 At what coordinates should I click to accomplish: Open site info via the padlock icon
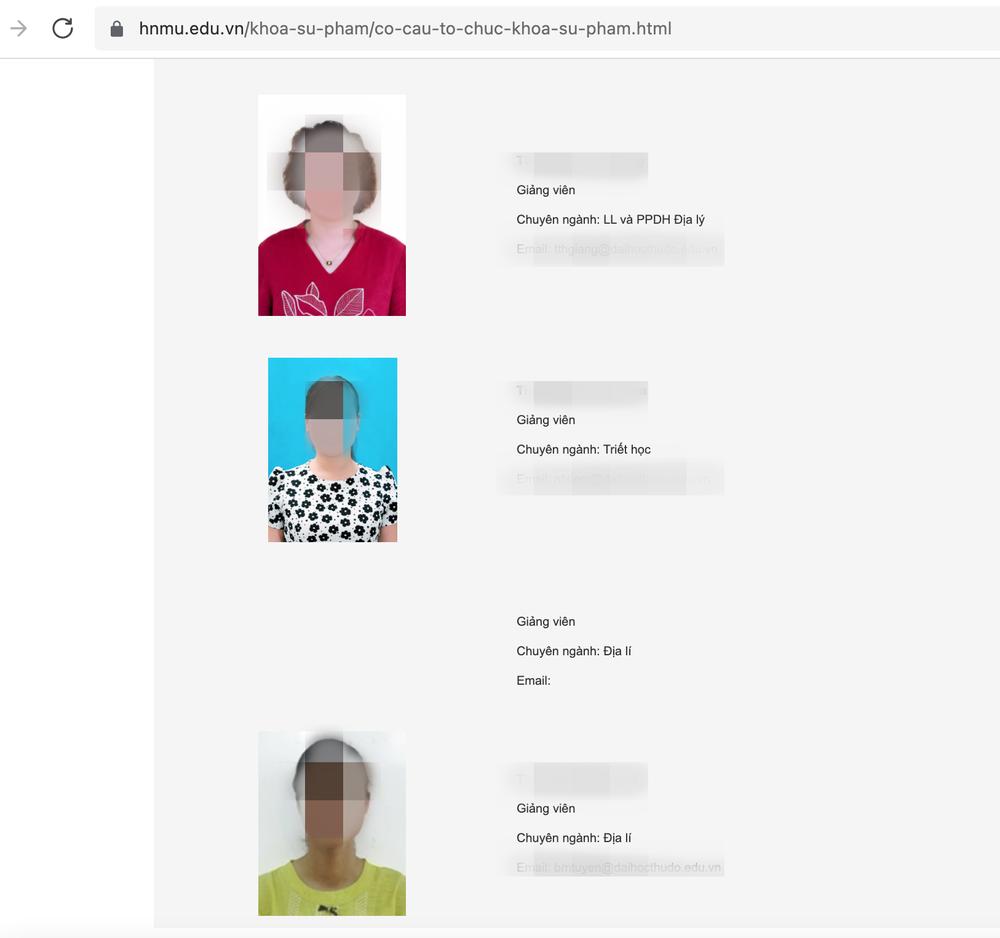[x=117, y=29]
